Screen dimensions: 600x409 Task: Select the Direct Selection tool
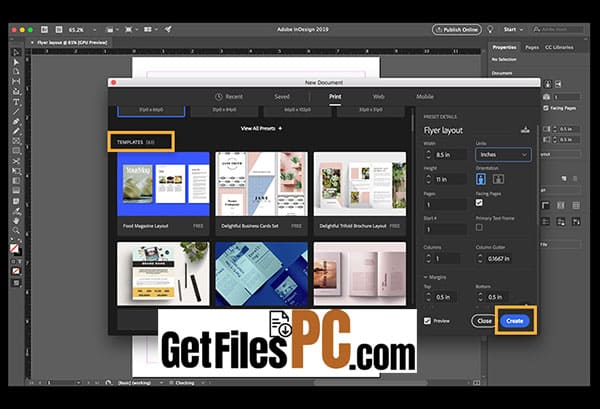[x=16, y=62]
